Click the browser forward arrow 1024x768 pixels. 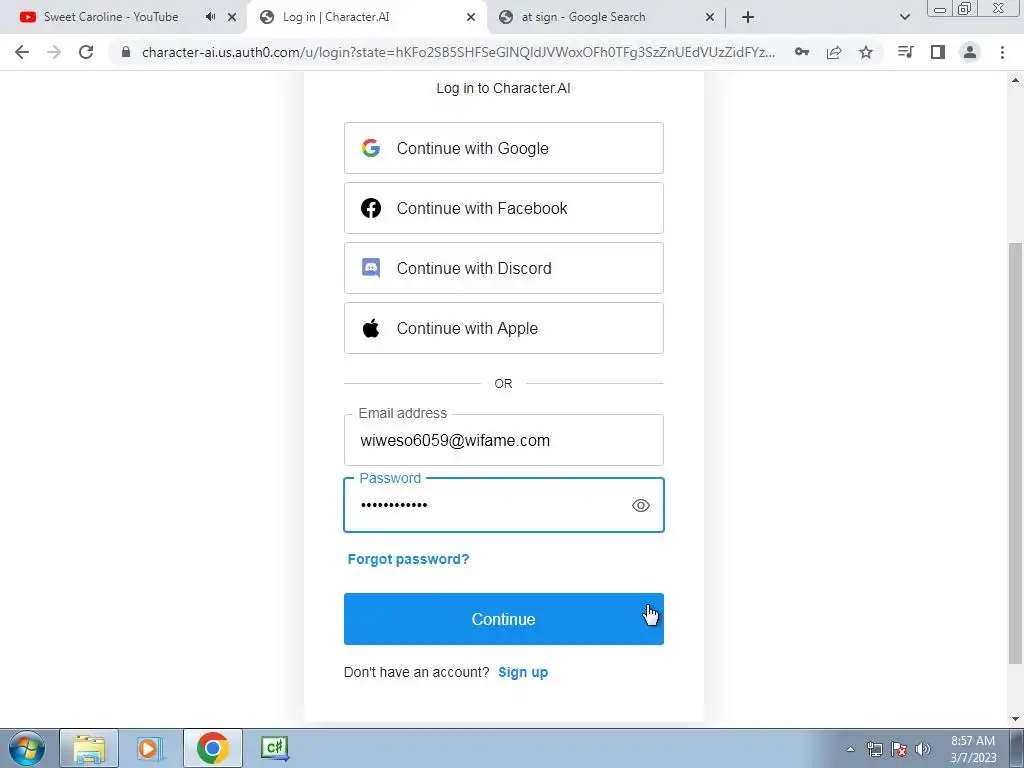click(54, 52)
